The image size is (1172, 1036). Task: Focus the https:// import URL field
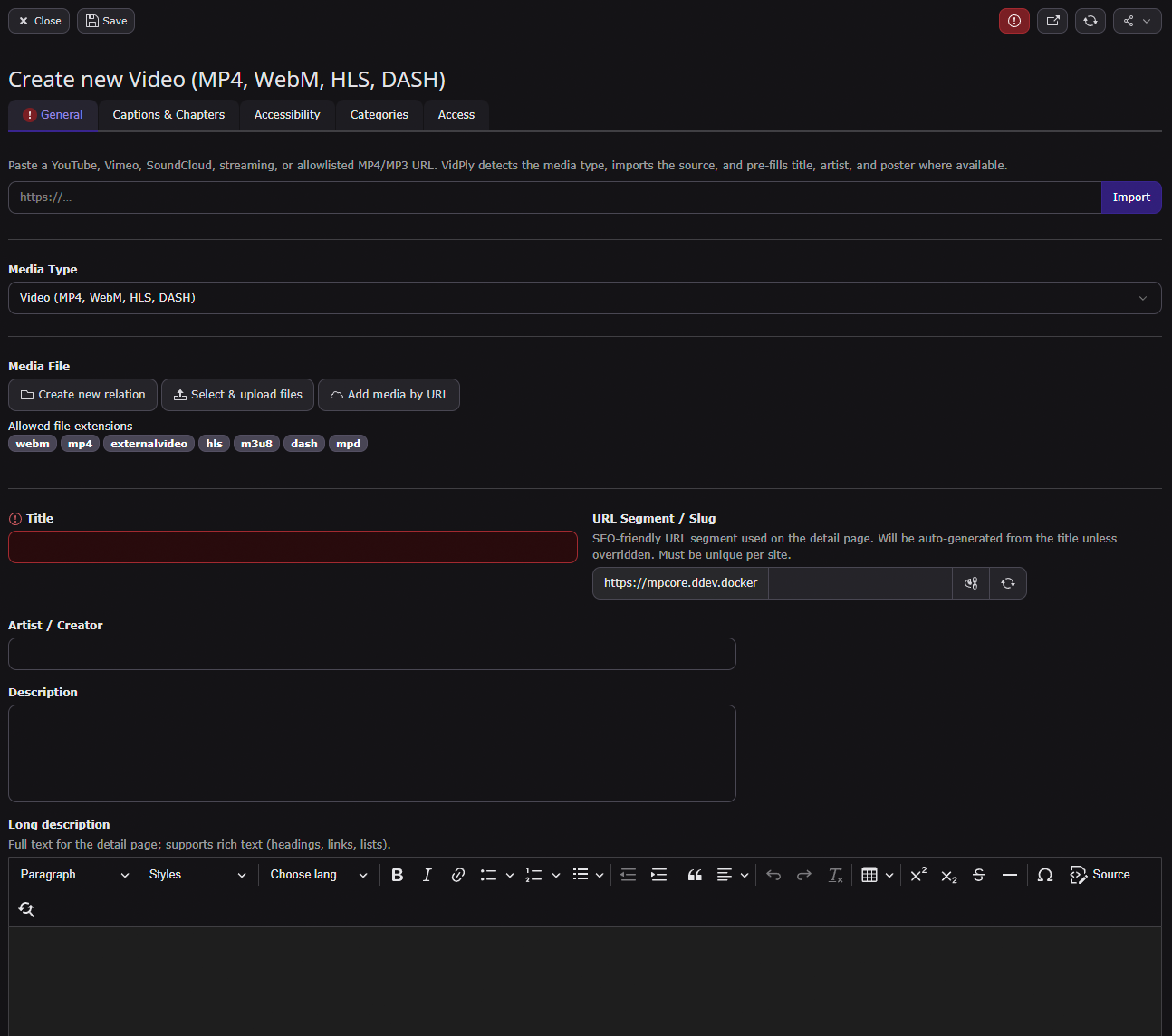click(554, 197)
